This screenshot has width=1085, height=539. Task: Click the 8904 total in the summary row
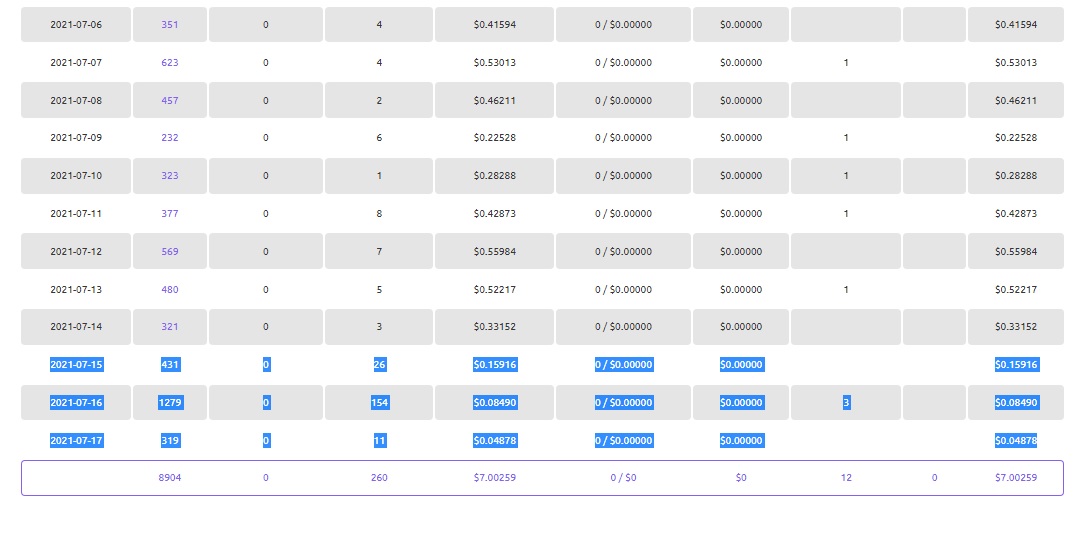click(170, 478)
